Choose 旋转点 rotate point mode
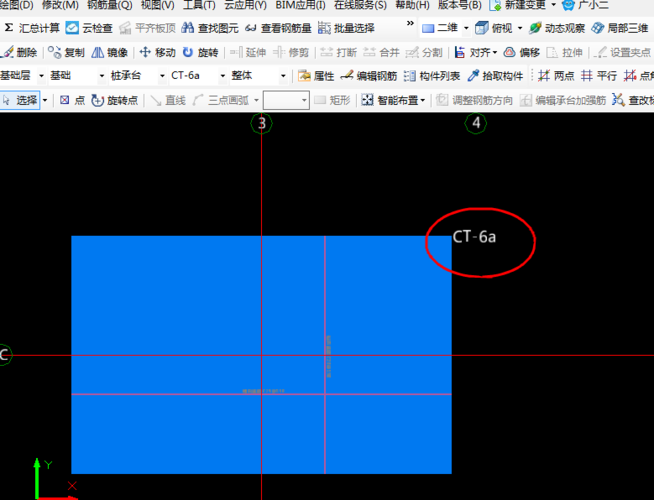This screenshot has height=500, width=654. [115, 101]
